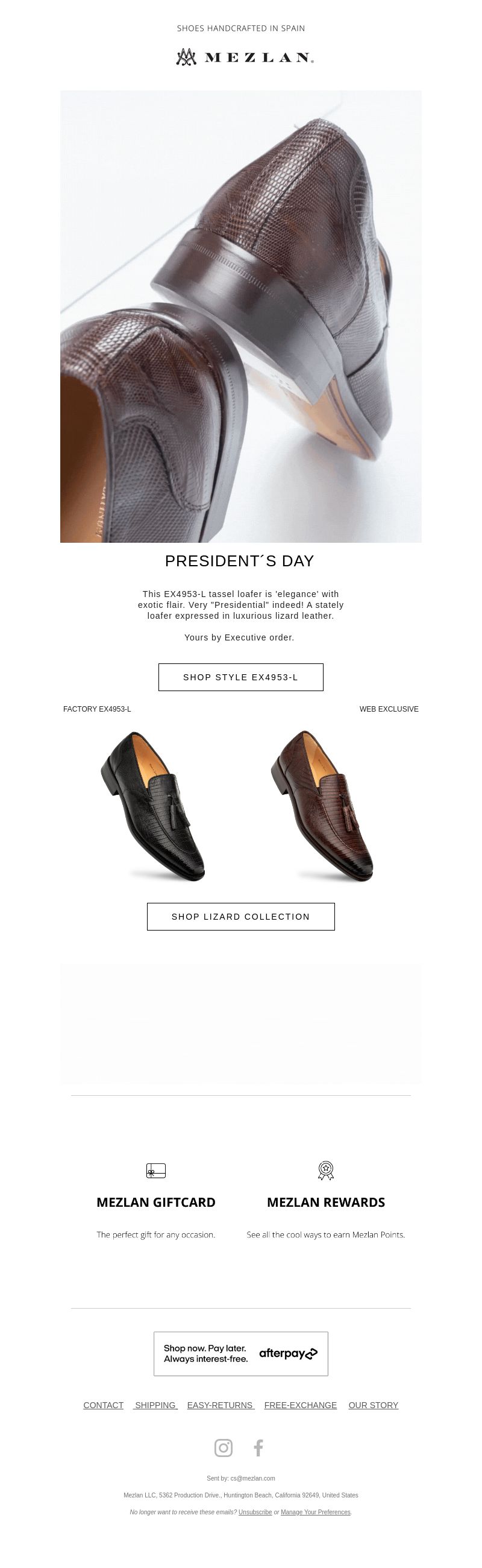Open the Instagram icon link
Image resolution: width=482 pixels, height=1568 pixels.
[x=223, y=1447]
